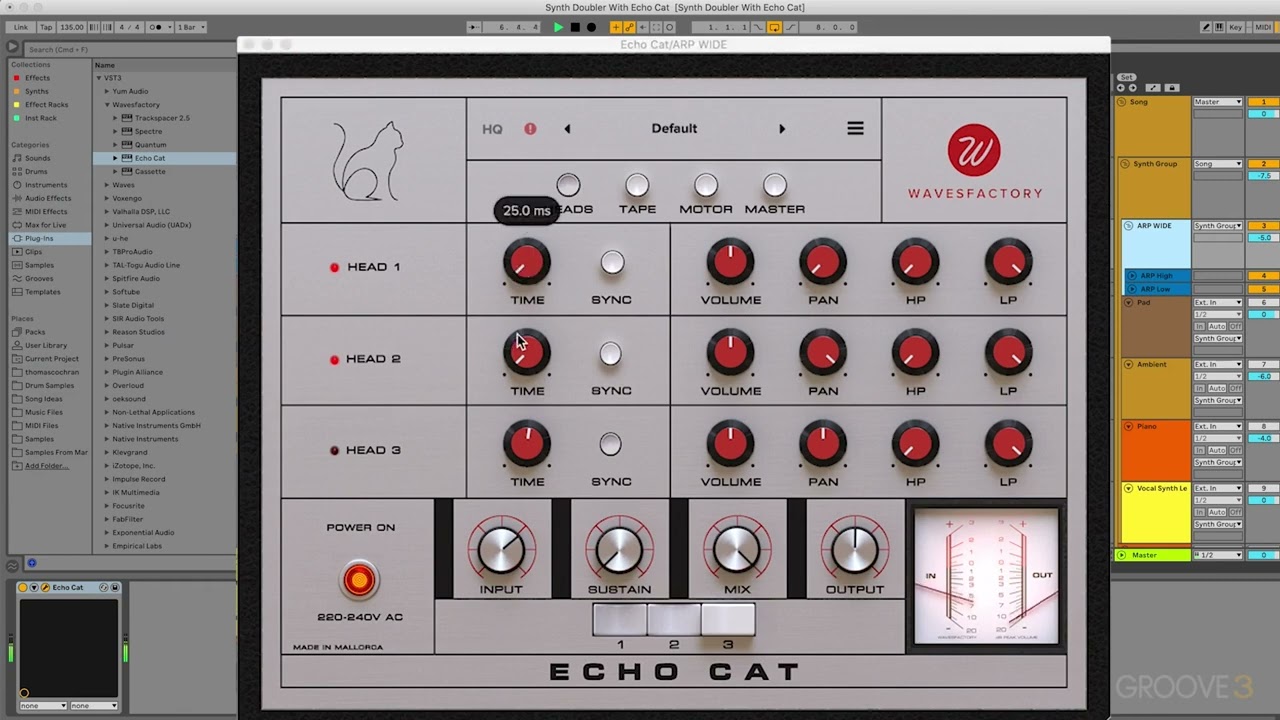Open the 1 Bar quantization dropdown

190,27
